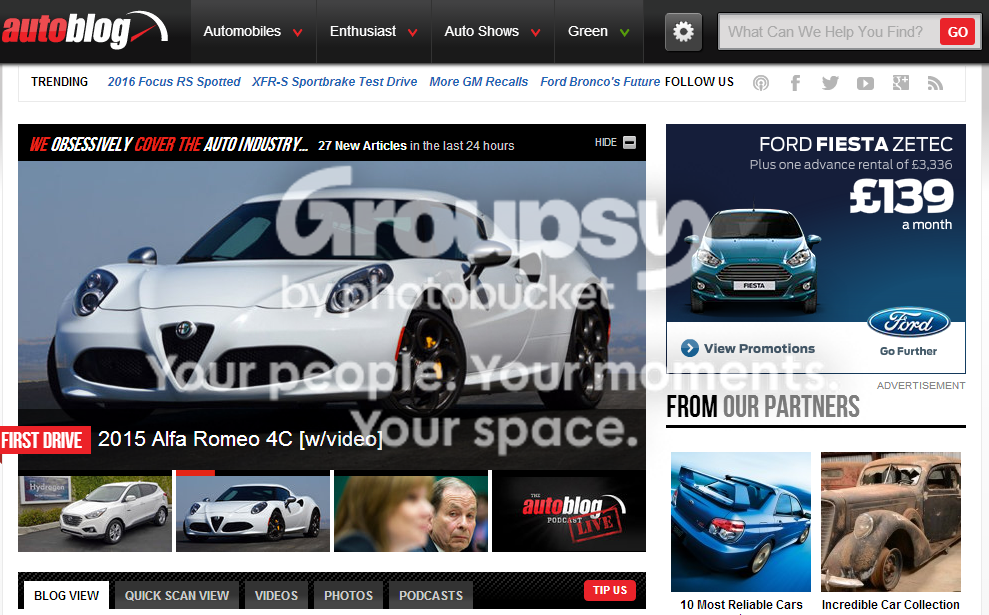Select the Autoblog Podcast Live thumbnail
989x615 pixels.
coord(569,514)
